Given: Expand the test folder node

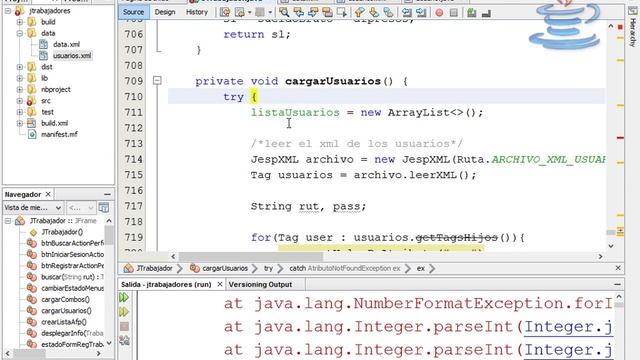Looking at the screenshot, I should point(20,112).
